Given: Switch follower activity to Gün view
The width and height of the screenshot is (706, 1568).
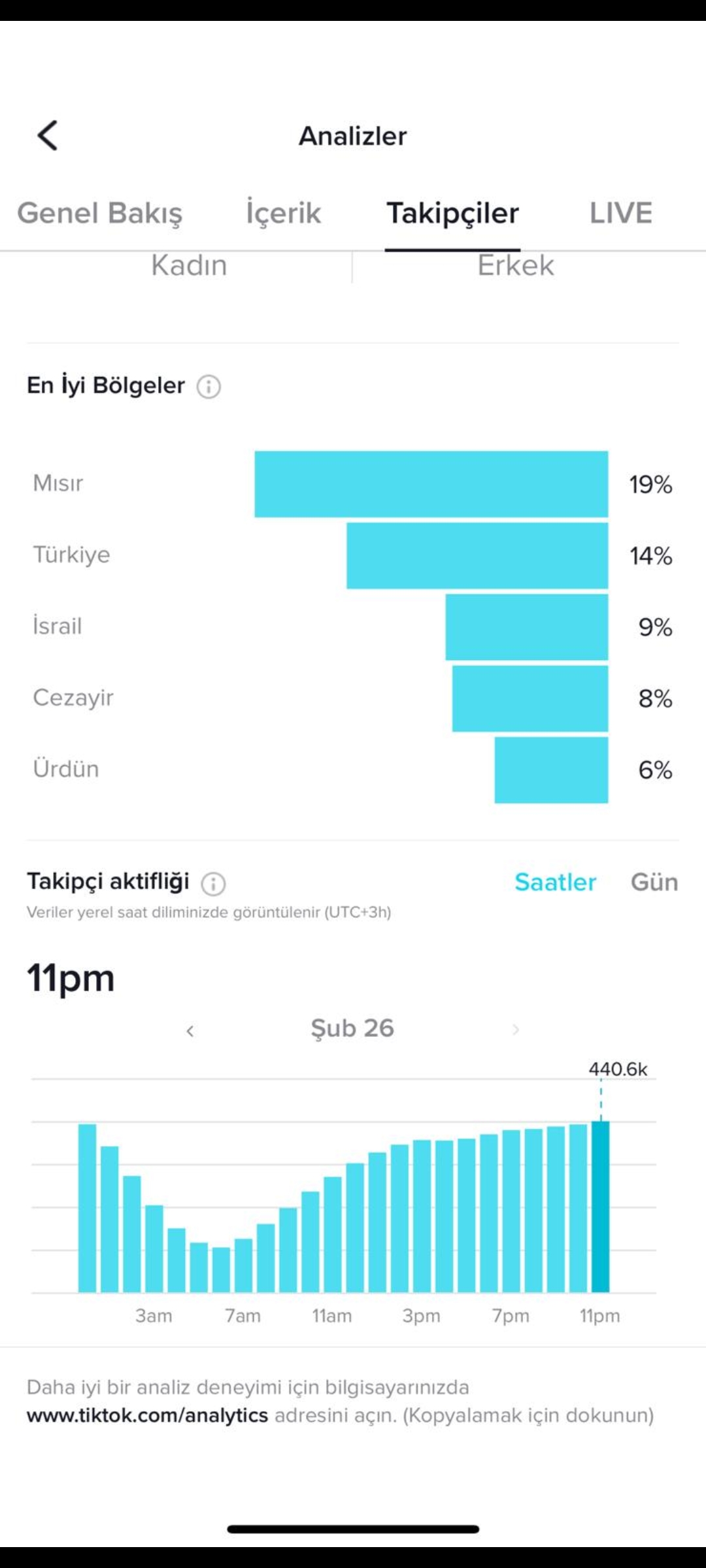Looking at the screenshot, I should [654, 882].
